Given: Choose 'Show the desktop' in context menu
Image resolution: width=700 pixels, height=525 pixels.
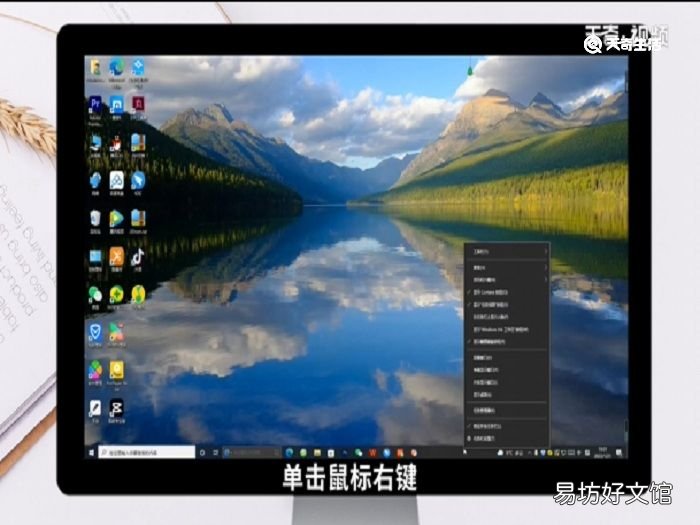Looking at the screenshot, I should point(506,395).
